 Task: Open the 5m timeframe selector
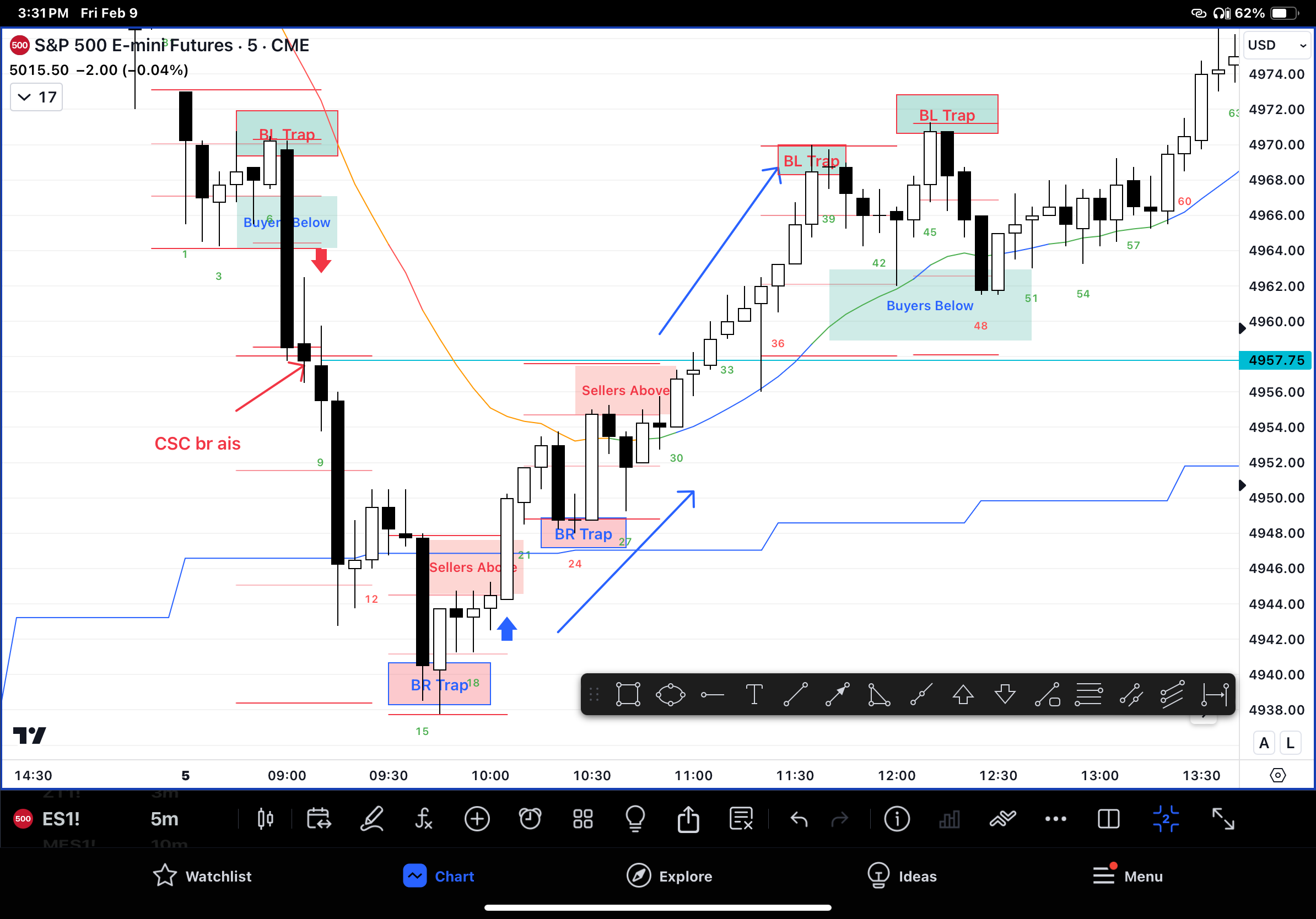pos(164,819)
